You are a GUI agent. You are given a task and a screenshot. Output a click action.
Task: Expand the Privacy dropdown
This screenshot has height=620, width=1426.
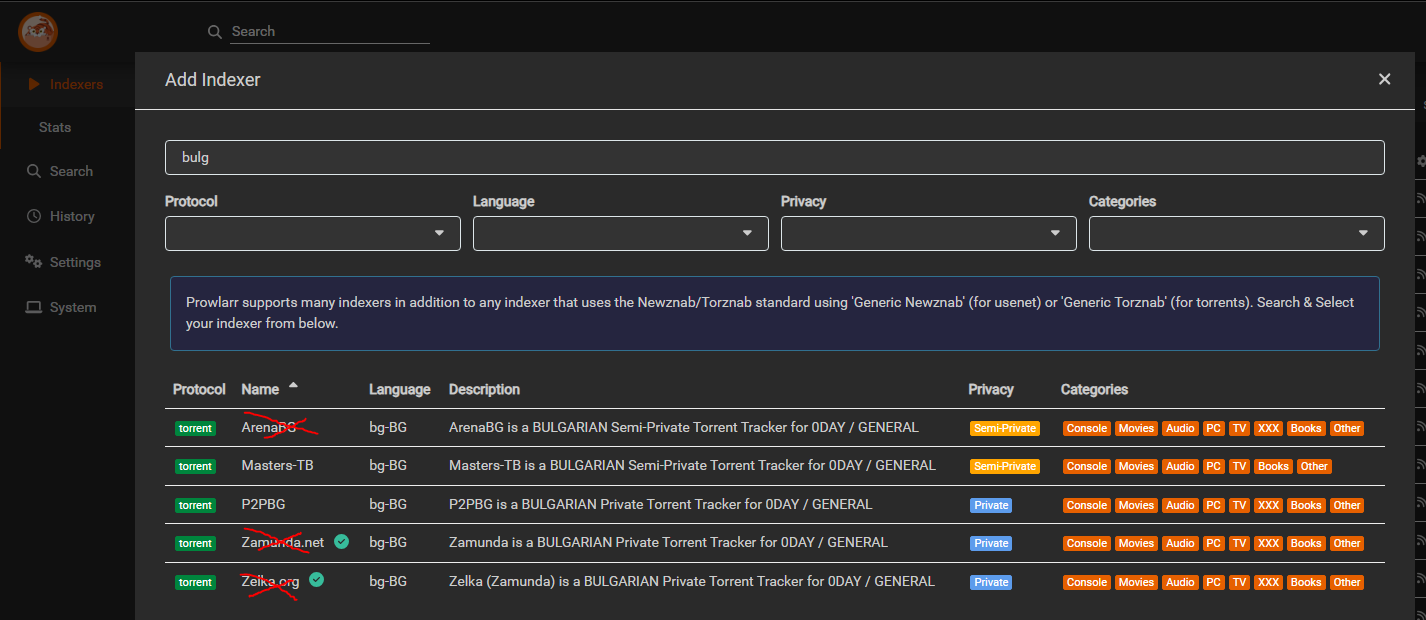tap(928, 233)
